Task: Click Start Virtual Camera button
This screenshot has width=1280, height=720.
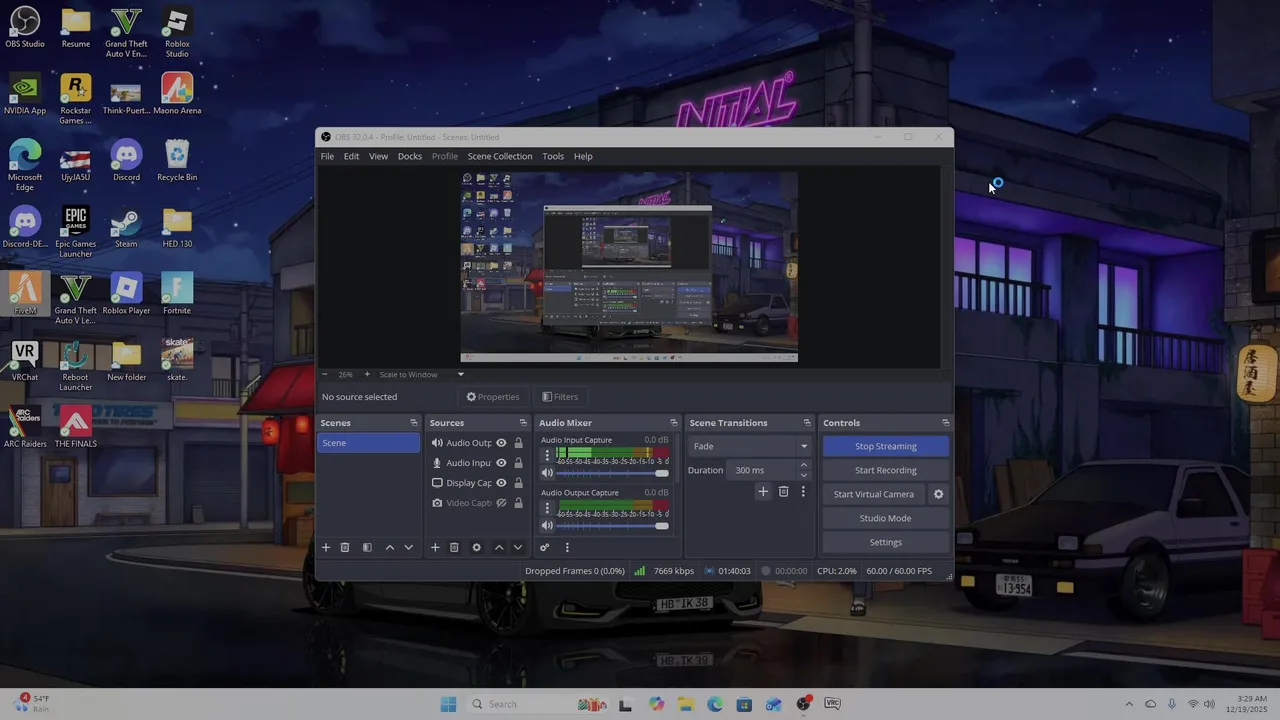Action: click(874, 494)
